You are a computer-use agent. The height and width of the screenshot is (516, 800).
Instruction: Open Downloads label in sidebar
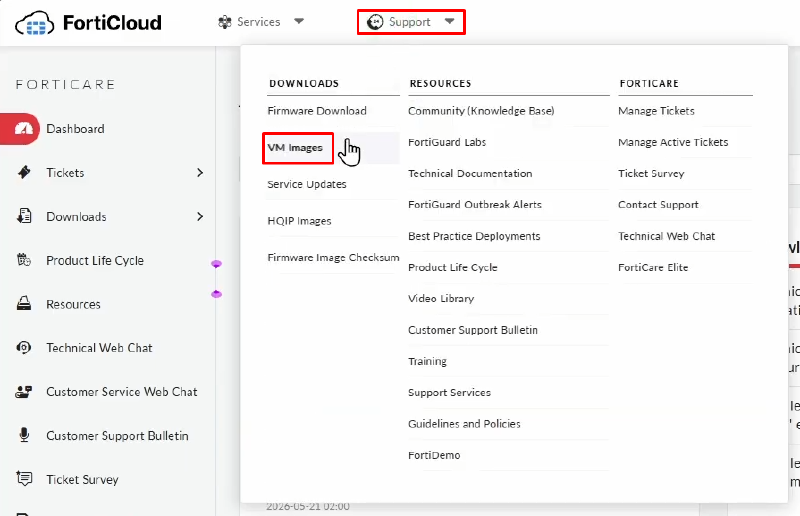76,217
